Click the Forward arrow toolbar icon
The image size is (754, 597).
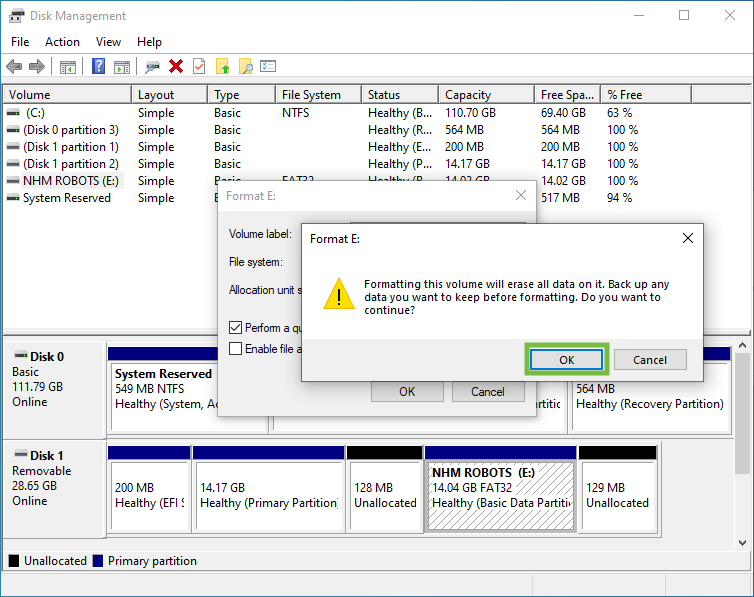point(37,66)
